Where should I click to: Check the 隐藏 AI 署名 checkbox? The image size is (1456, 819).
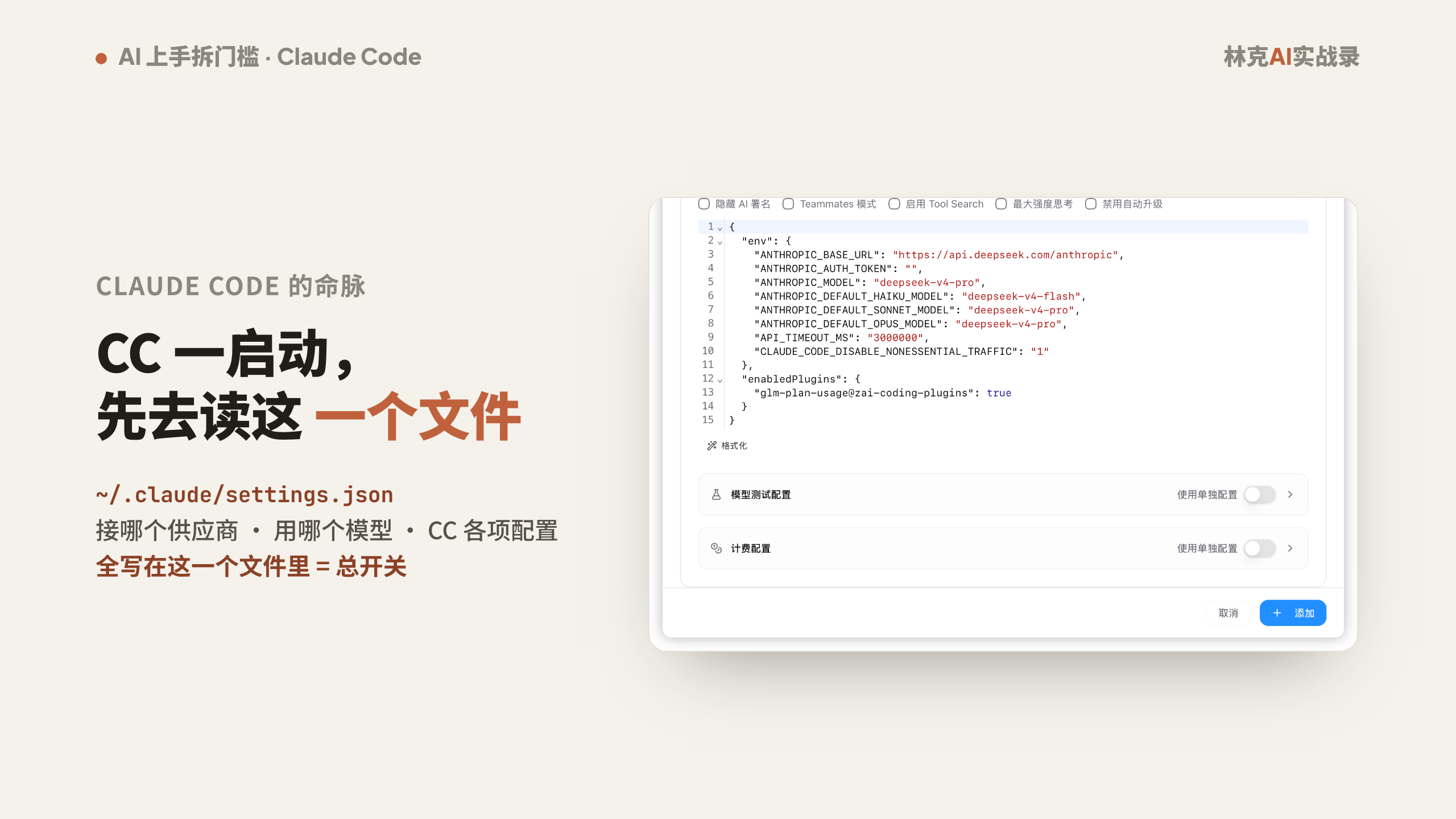click(x=704, y=204)
